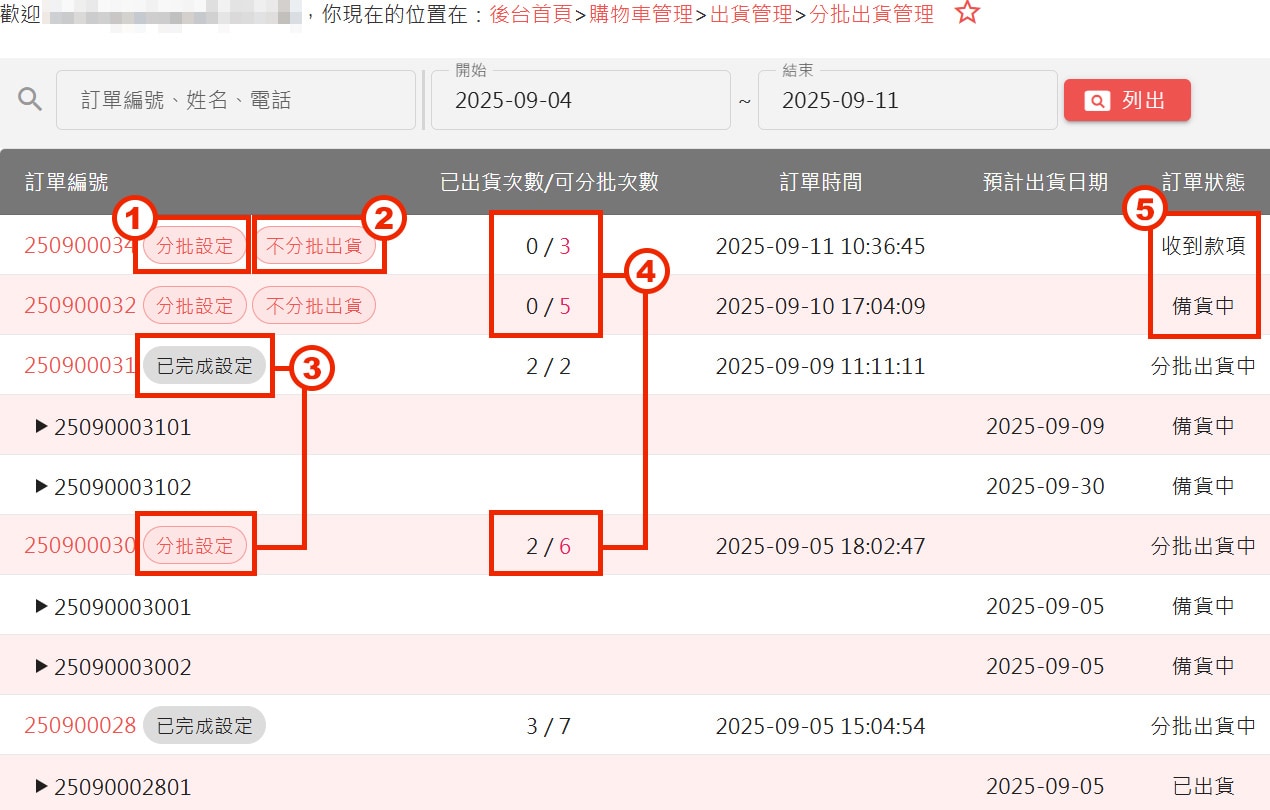The height and width of the screenshot is (810, 1270).
Task: Expand sub-order 25090003102 row arrow
Action: coord(41,486)
